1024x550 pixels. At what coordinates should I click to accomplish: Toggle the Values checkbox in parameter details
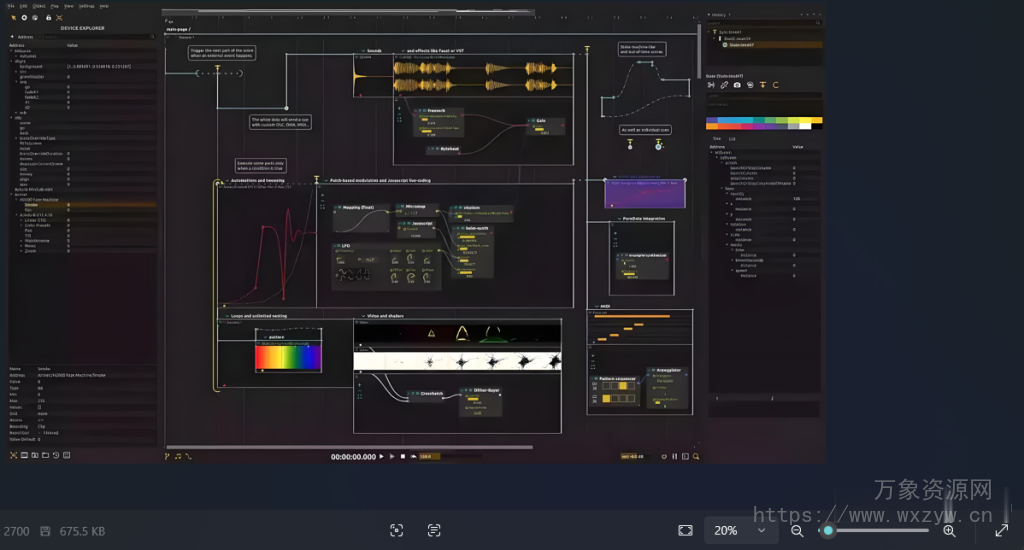pyautogui.click(x=39, y=407)
